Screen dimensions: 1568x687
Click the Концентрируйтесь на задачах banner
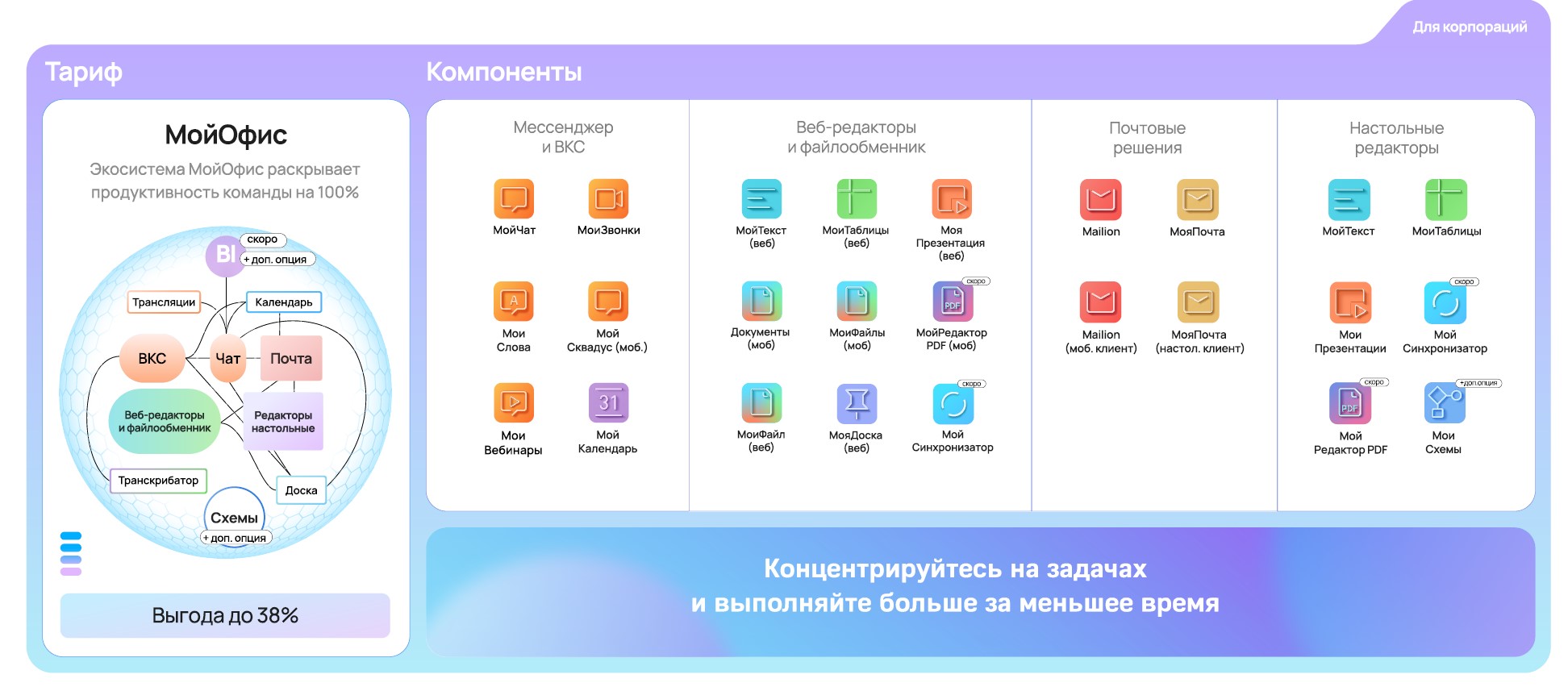coord(981,592)
